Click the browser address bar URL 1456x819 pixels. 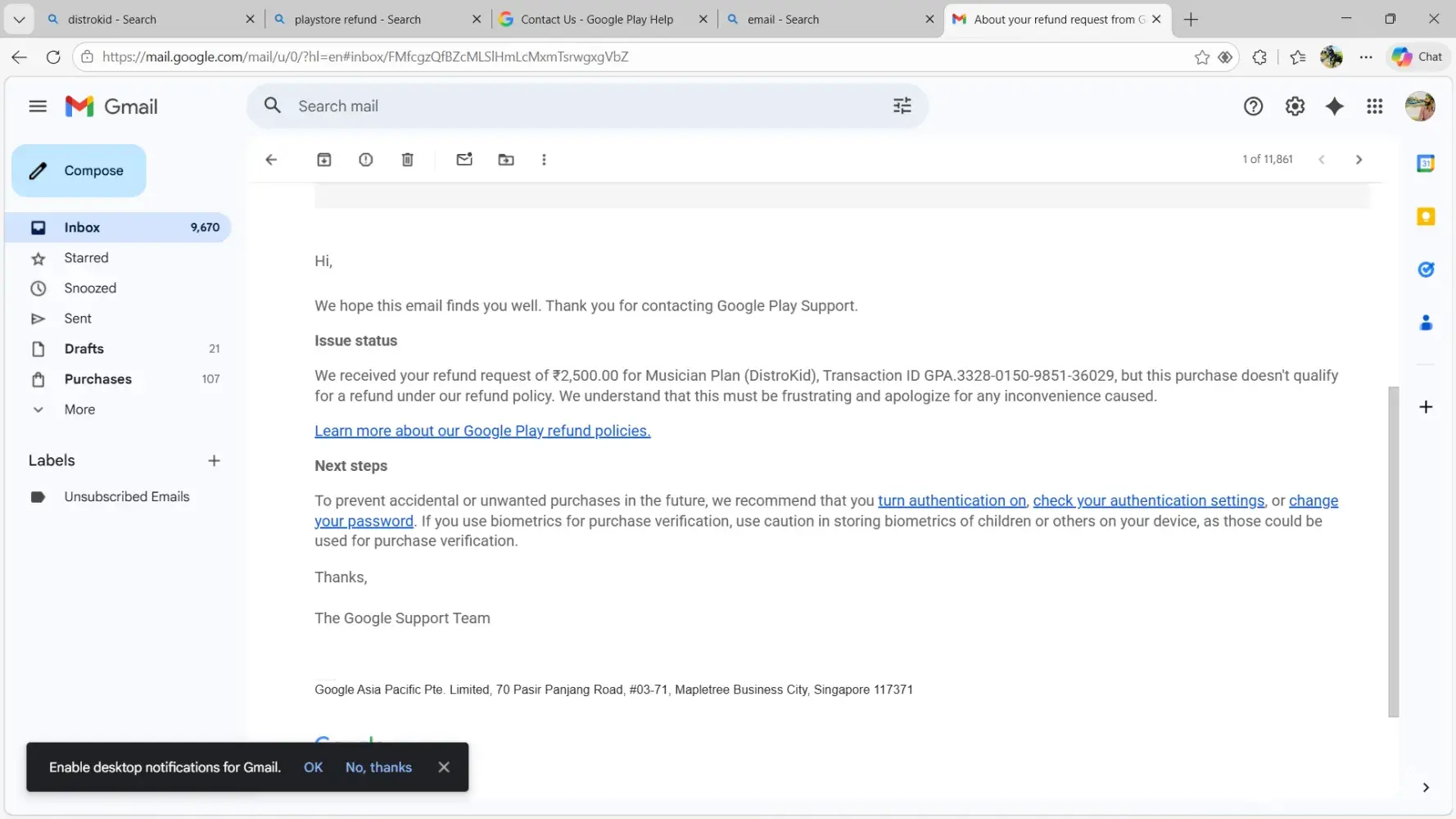coord(365,57)
